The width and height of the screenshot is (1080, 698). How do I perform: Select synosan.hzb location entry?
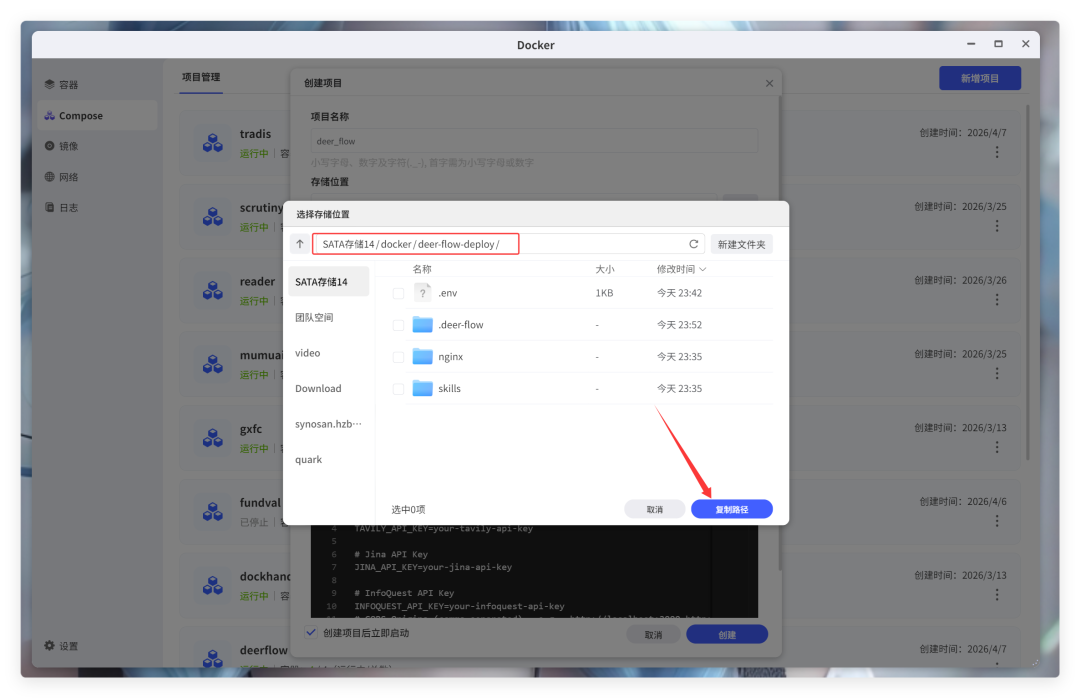click(x=329, y=424)
